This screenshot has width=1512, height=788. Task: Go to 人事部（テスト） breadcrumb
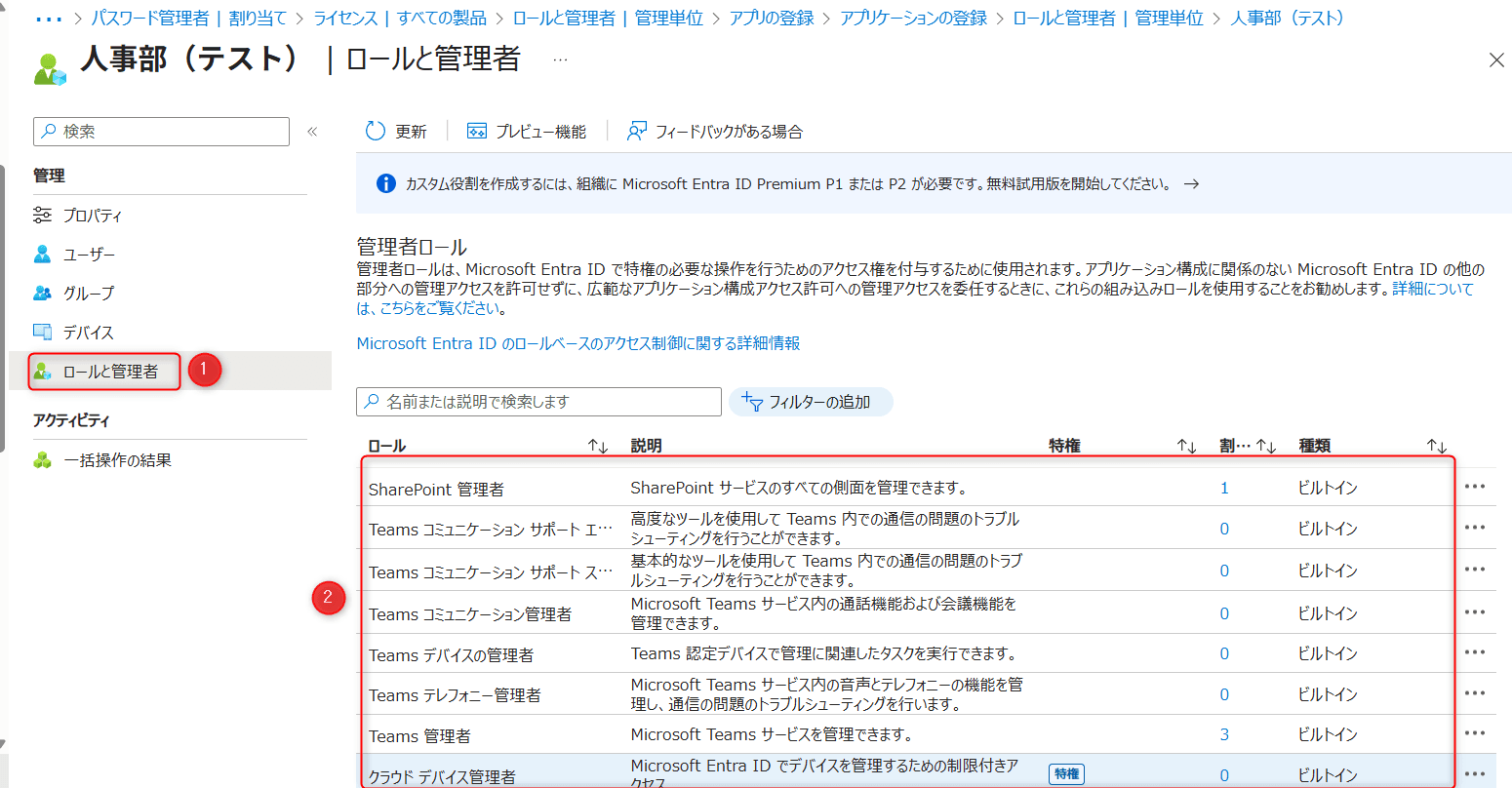click(x=1289, y=19)
